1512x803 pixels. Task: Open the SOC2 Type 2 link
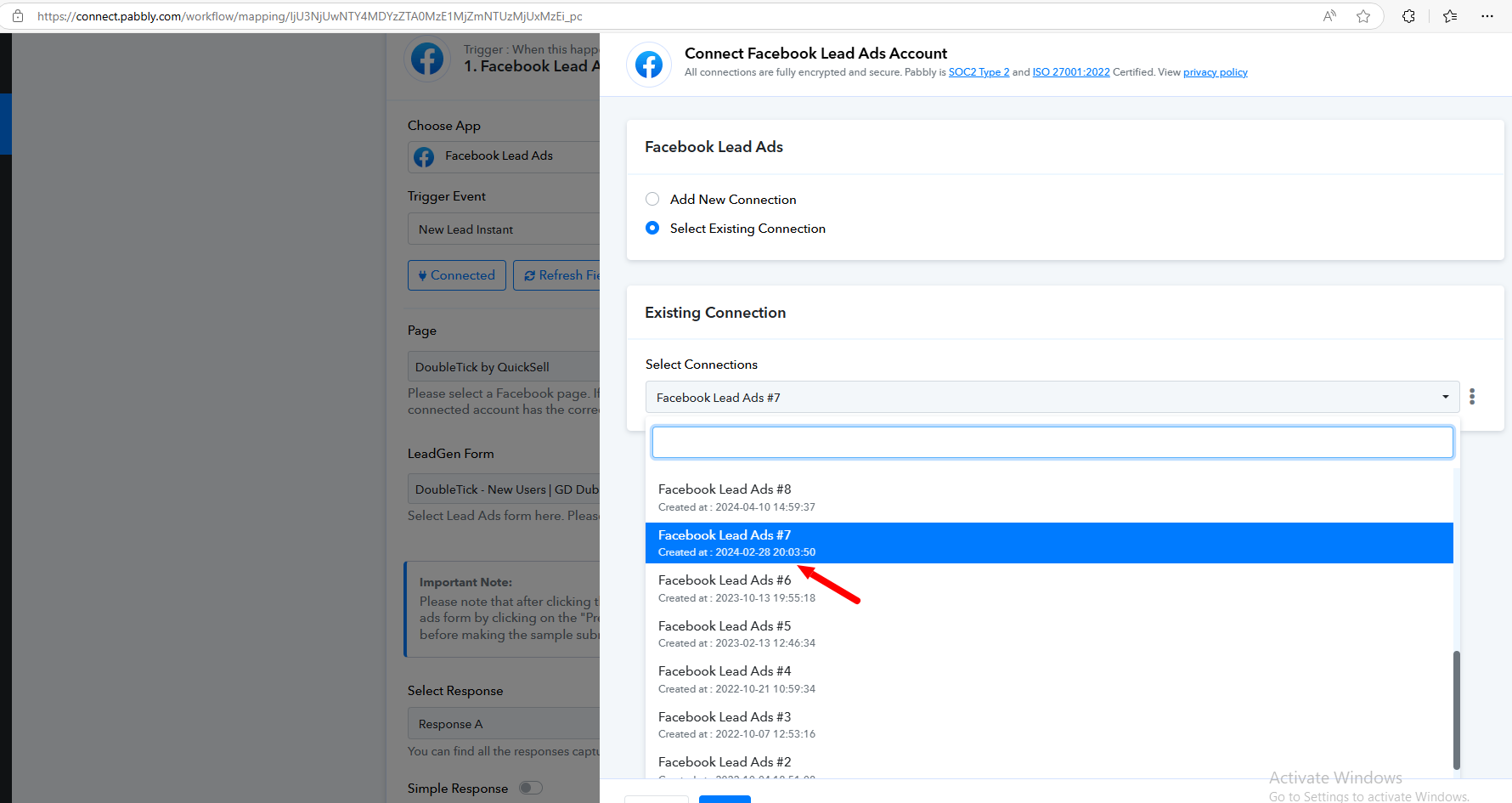tap(979, 72)
